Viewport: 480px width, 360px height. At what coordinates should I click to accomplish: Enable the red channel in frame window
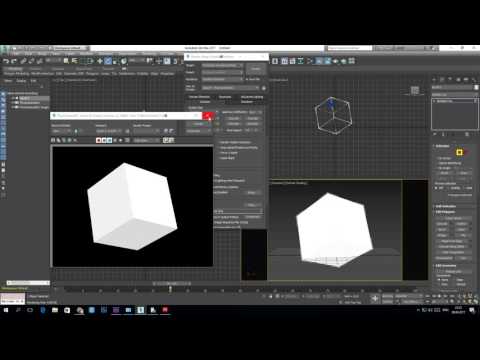pos(99,140)
